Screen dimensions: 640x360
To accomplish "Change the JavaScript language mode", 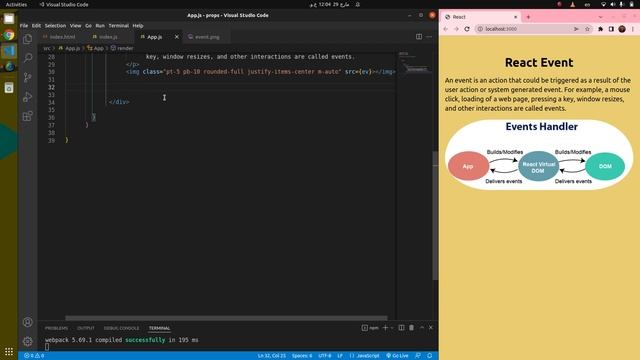I will pos(364,356).
